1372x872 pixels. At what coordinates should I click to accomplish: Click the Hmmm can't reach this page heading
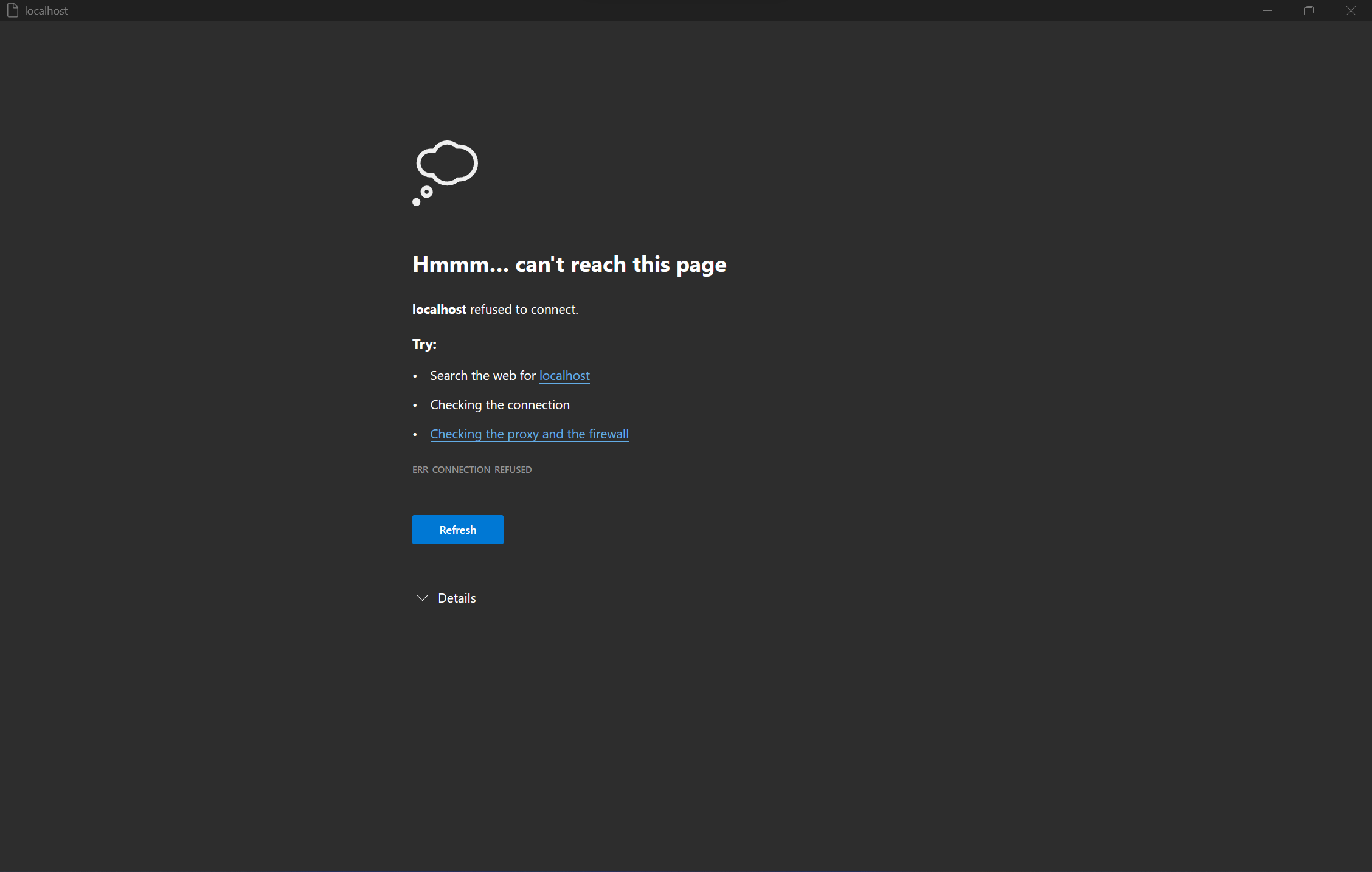point(569,264)
